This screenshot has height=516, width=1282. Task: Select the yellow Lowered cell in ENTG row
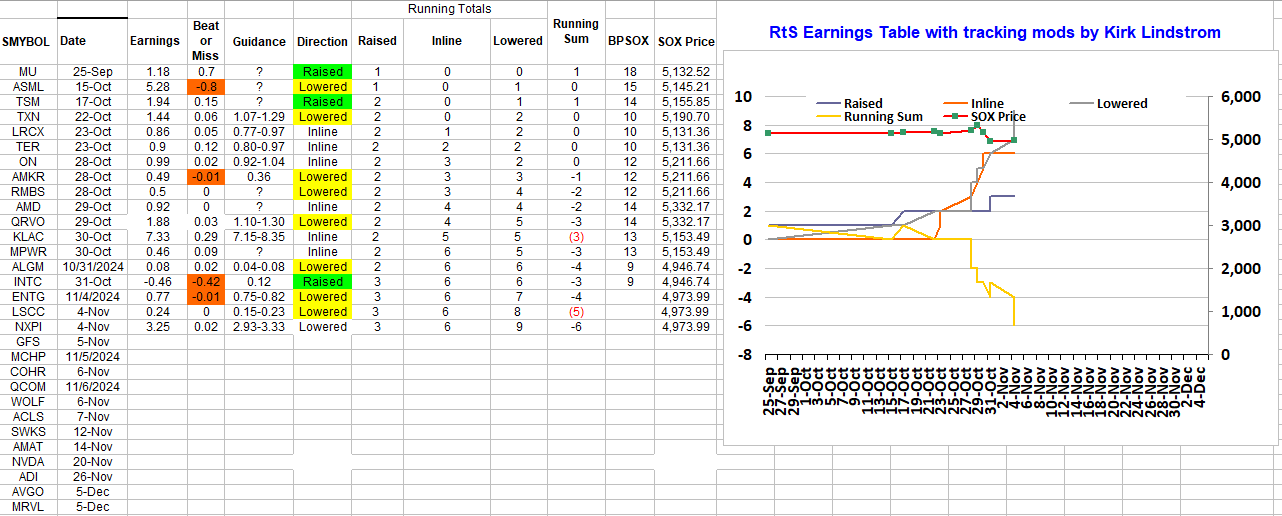tap(322, 297)
